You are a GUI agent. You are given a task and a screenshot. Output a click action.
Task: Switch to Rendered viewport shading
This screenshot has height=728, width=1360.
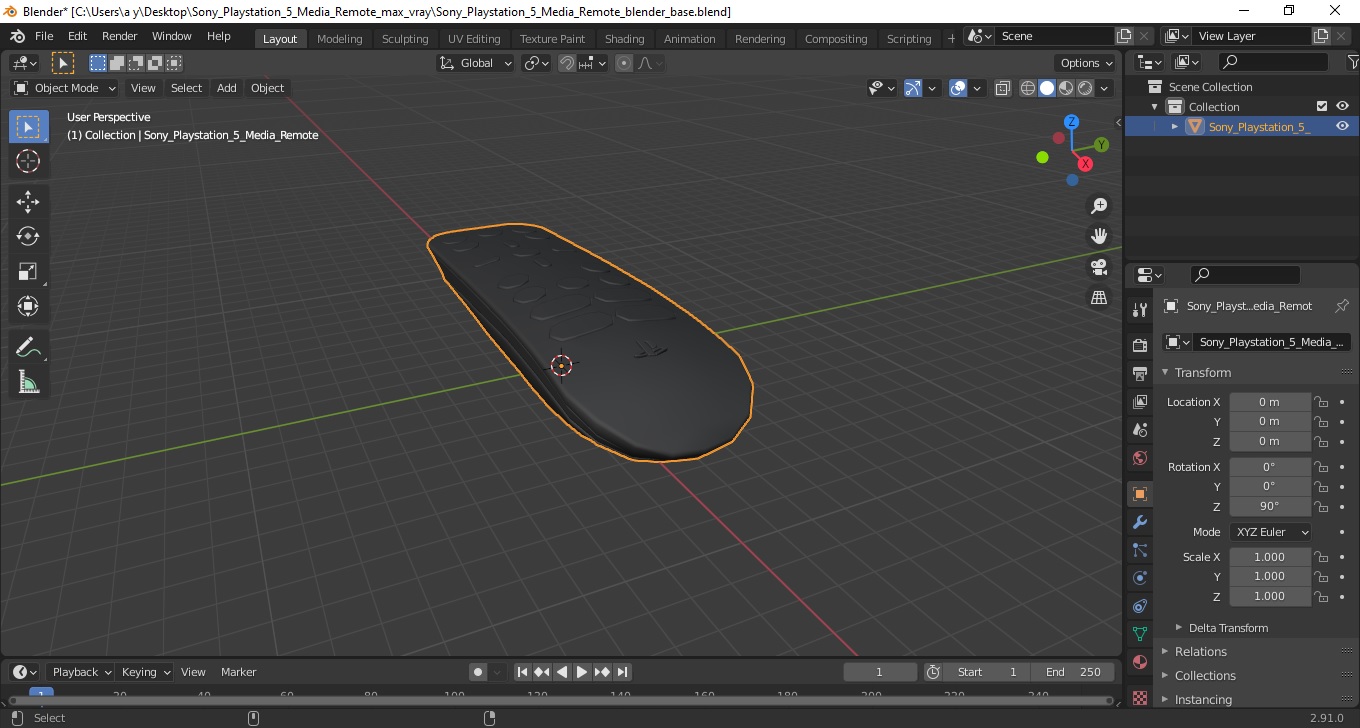(x=1085, y=88)
